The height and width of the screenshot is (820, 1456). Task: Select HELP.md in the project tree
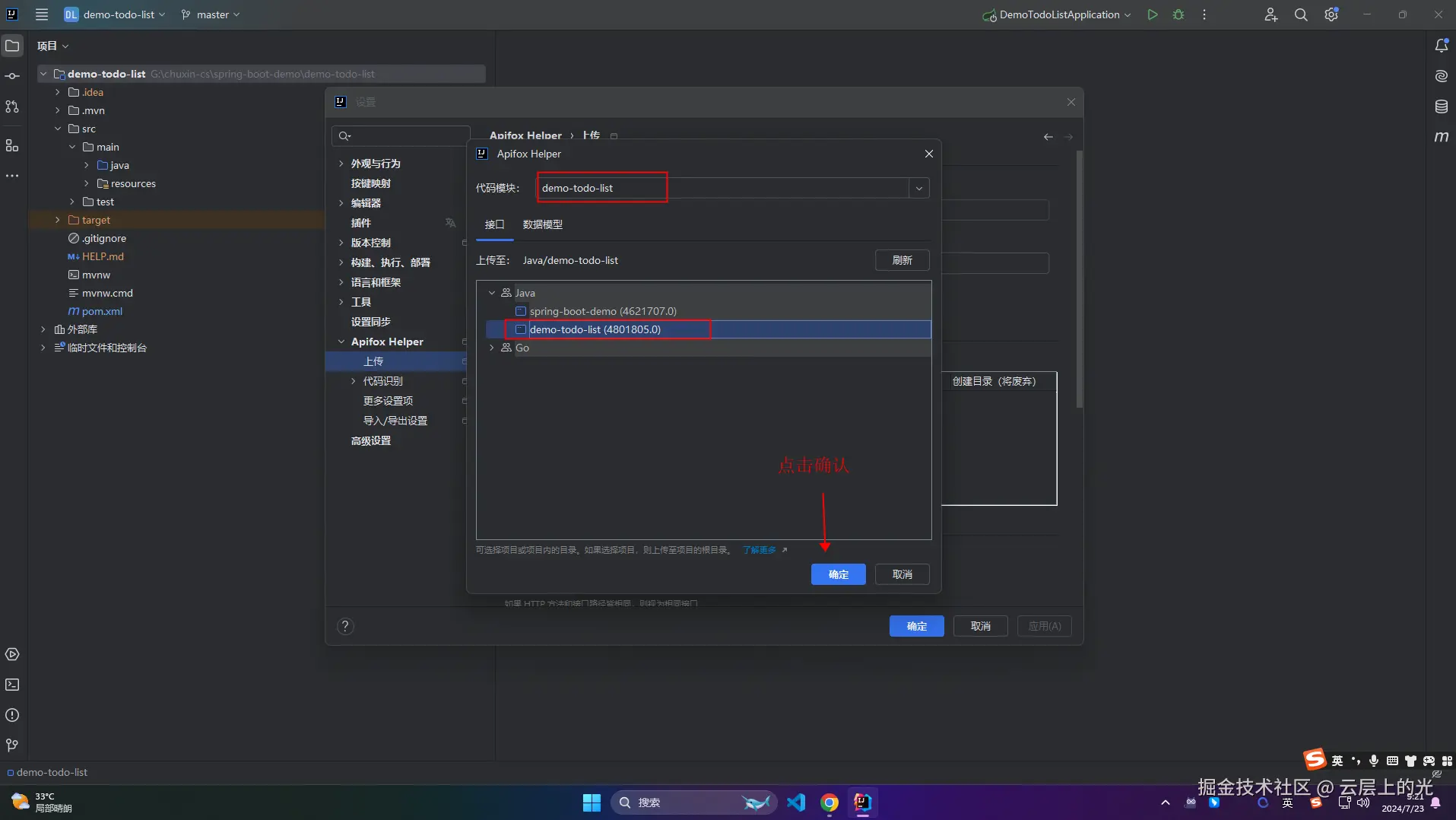[x=103, y=256]
